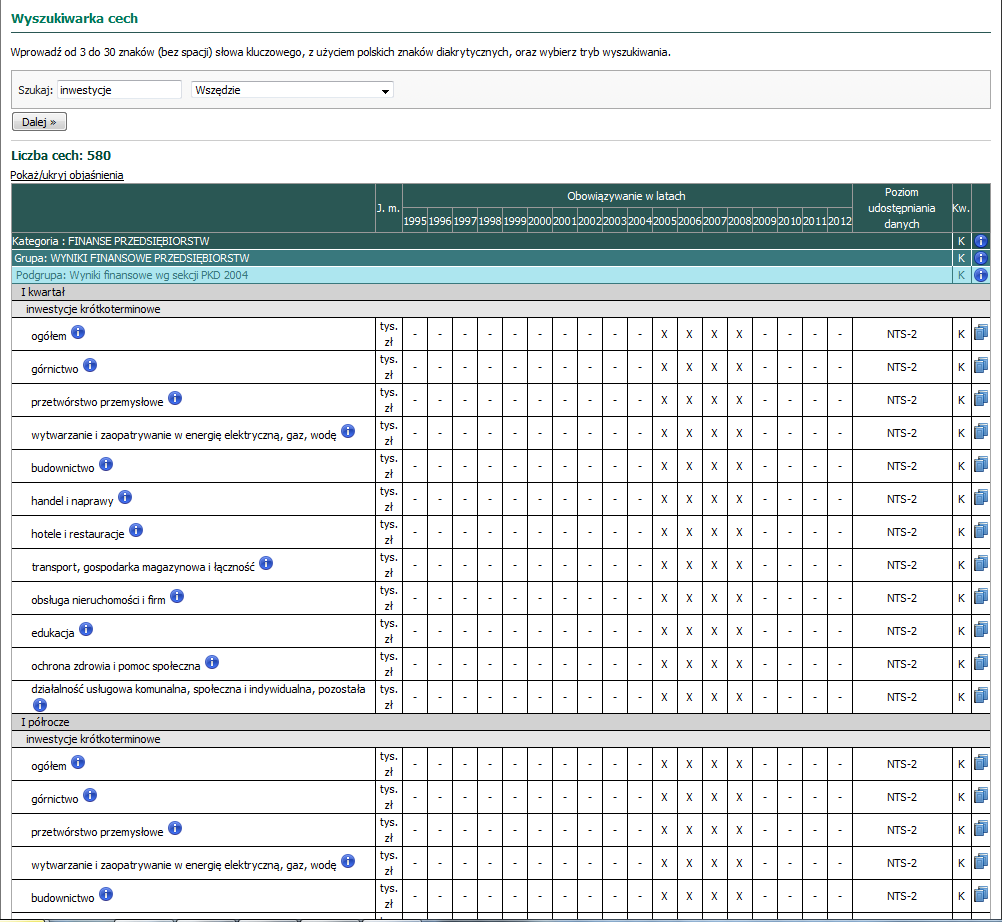
Task: Click the stacked pages icon in edukacja row
Action: (981, 630)
